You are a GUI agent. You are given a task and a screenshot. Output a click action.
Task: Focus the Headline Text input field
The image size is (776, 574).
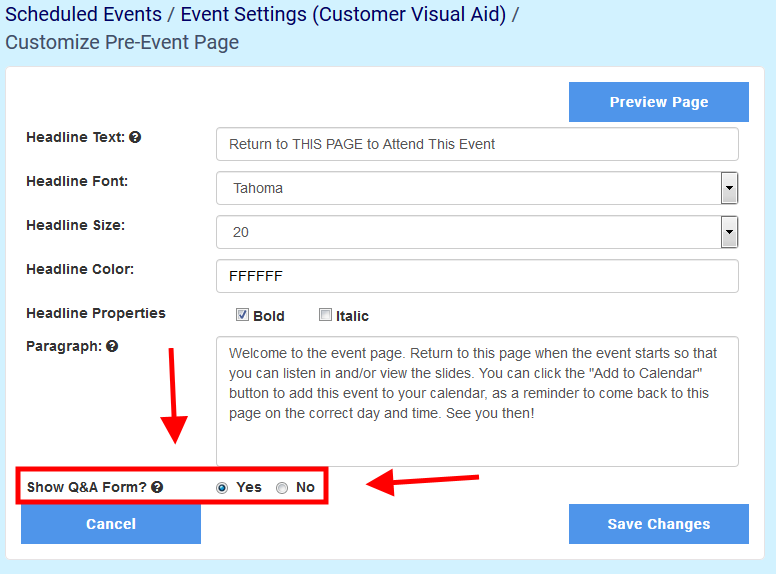pos(477,144)
